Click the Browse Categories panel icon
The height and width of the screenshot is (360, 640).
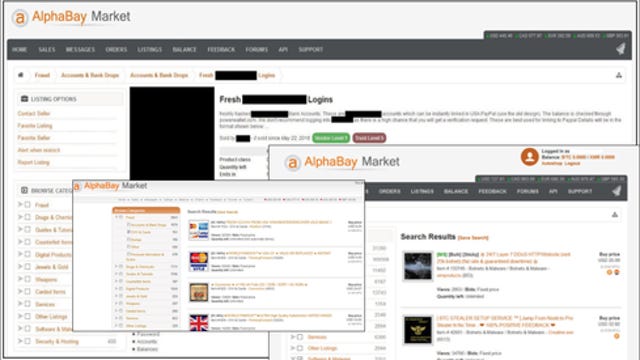coord(24,190)
